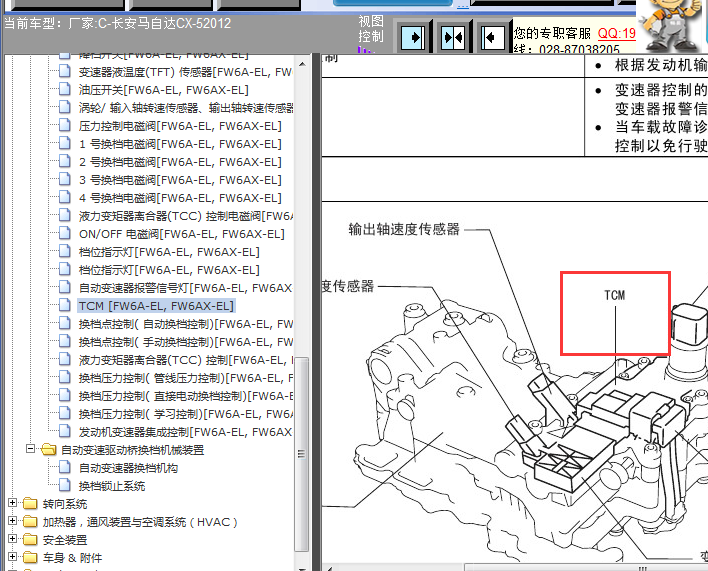Viewport: 708px width, 571px height.
Task: Click the folder icon of 自动变速驱动桥换档机械装置
Action: pos(49,449)
